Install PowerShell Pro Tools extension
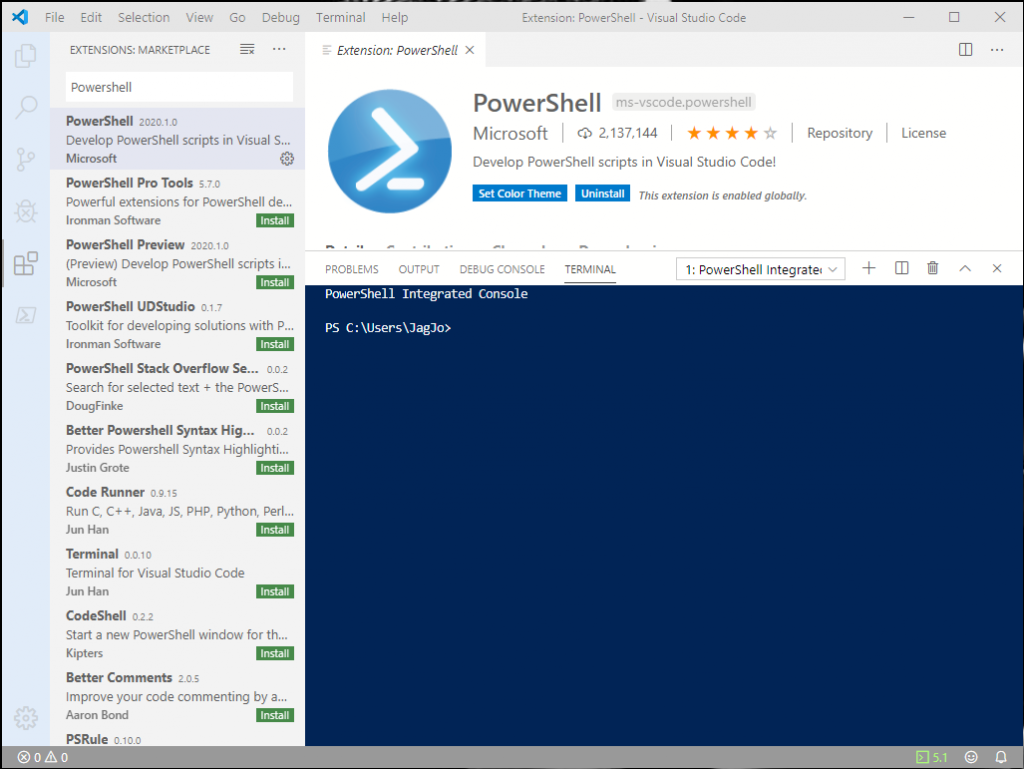 point(275,221)
